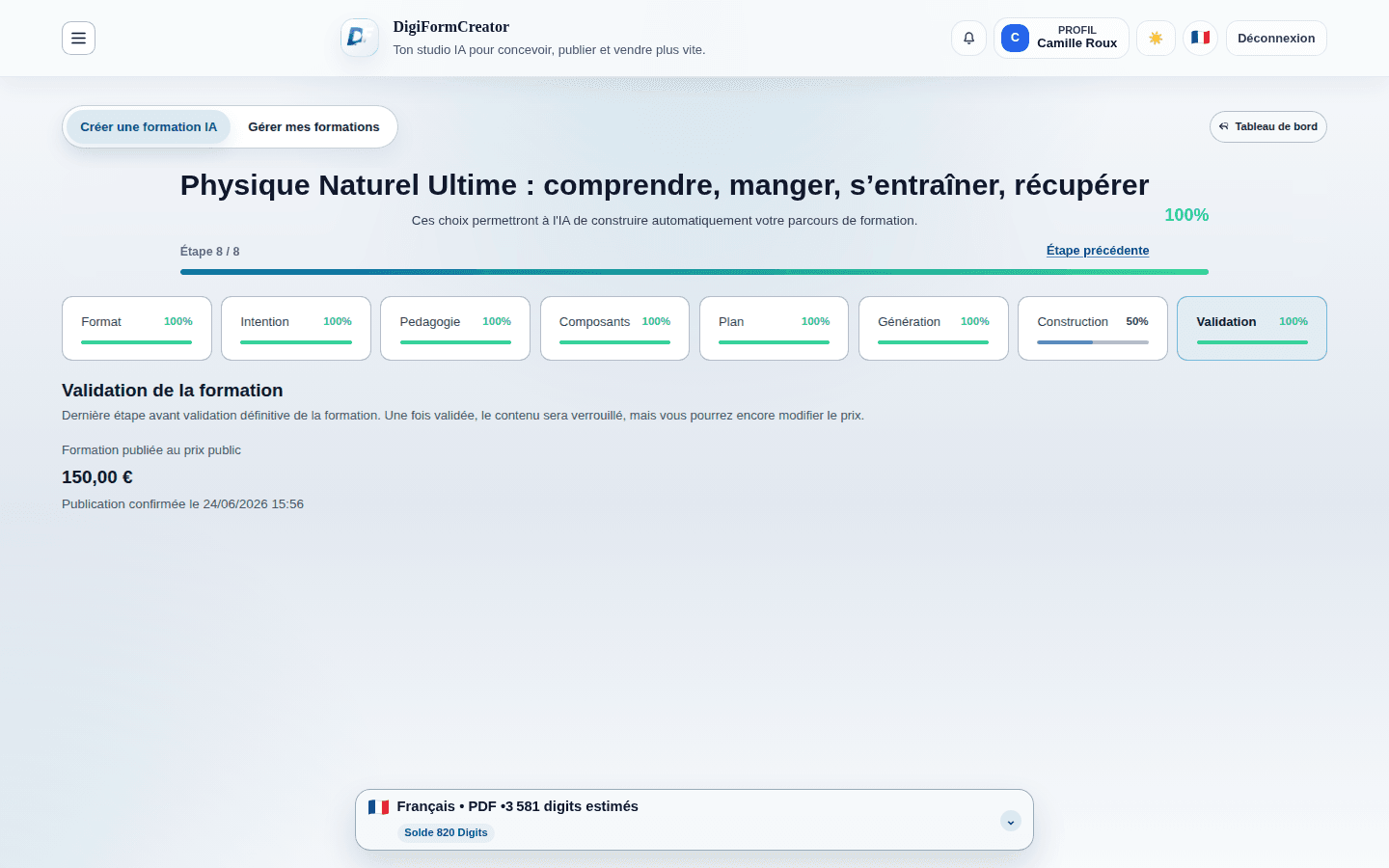
Task: Open the Format step card
Action: tap(137, 328)
